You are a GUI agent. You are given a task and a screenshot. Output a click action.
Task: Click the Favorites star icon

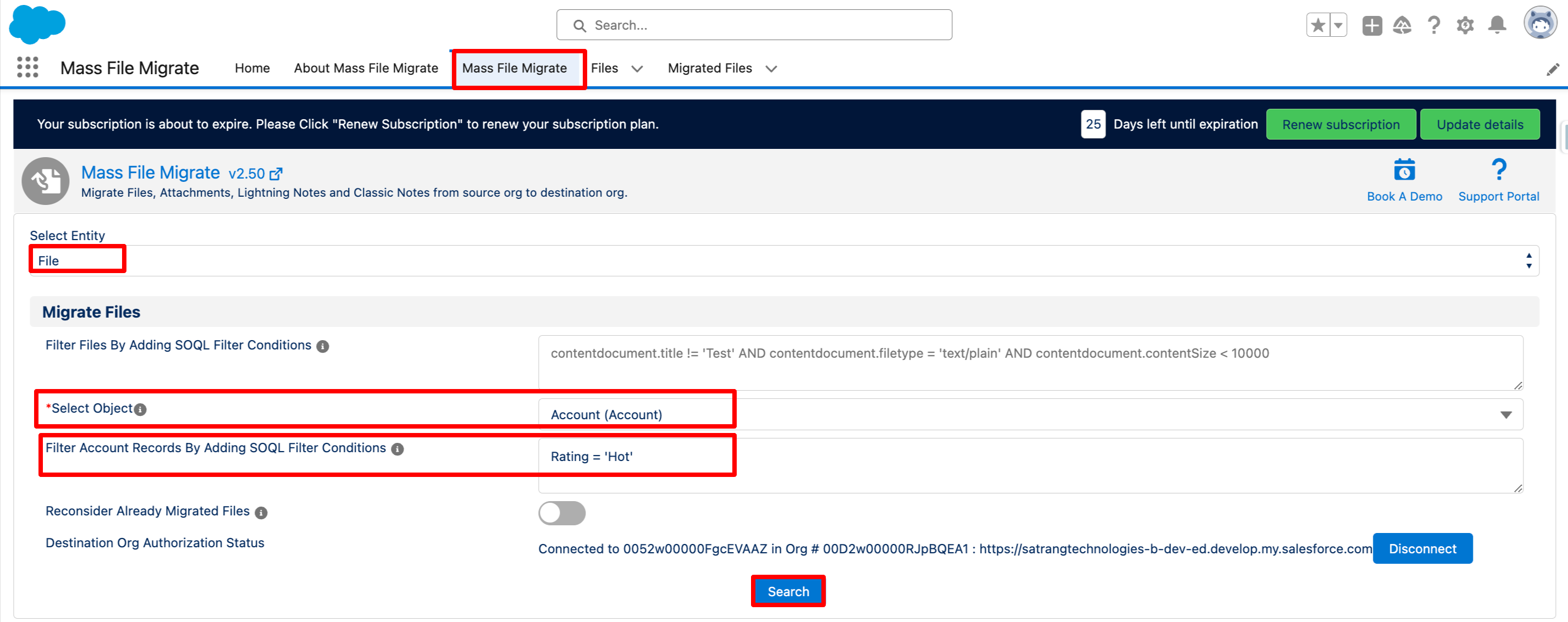pyautogui.click(x=1318, y=26)
